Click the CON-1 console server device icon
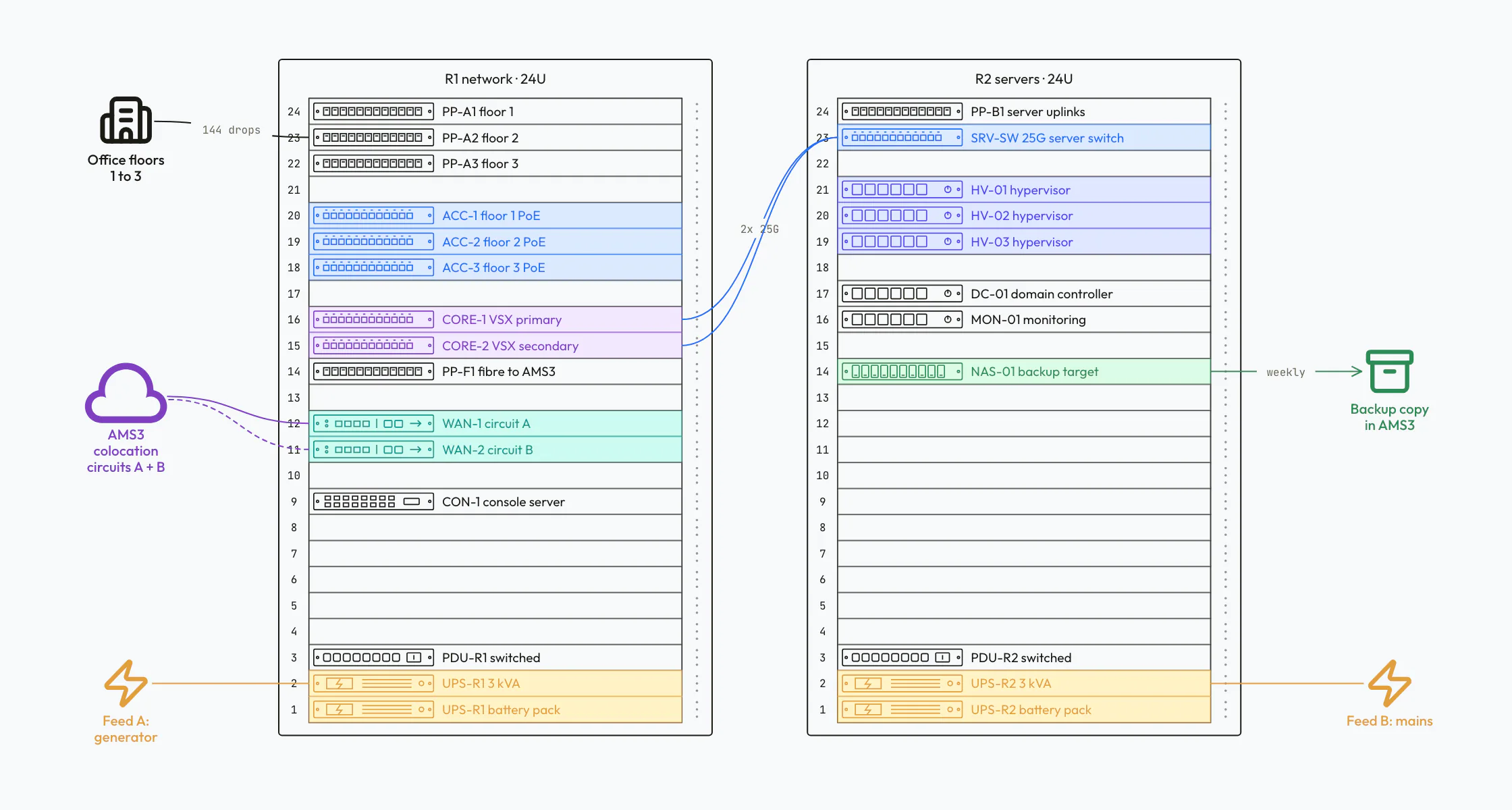Screen dimensions: 1512x810 (373, 502)
